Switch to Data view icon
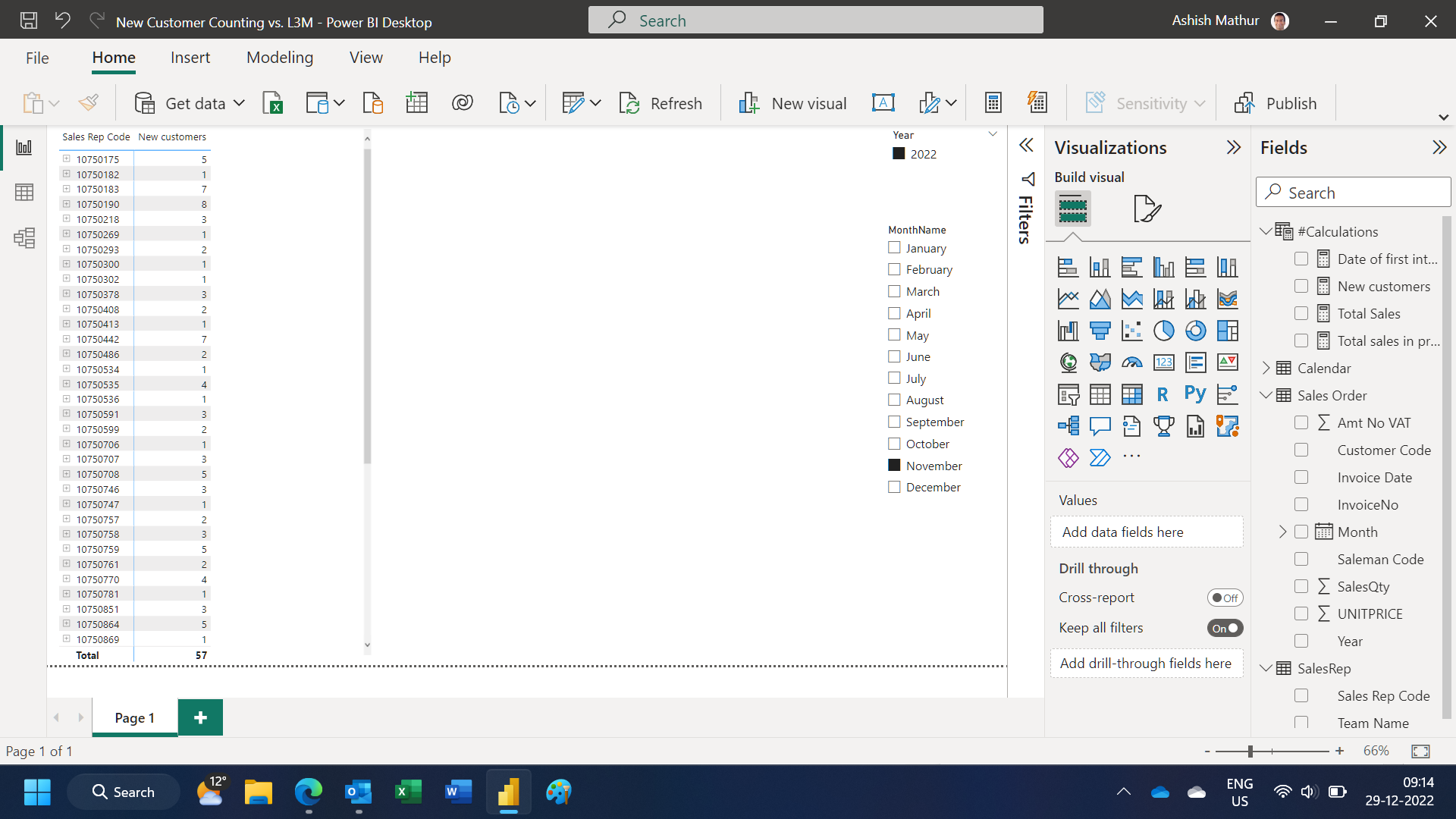This screenshot has height=819, width=1456. click(24, 193)
